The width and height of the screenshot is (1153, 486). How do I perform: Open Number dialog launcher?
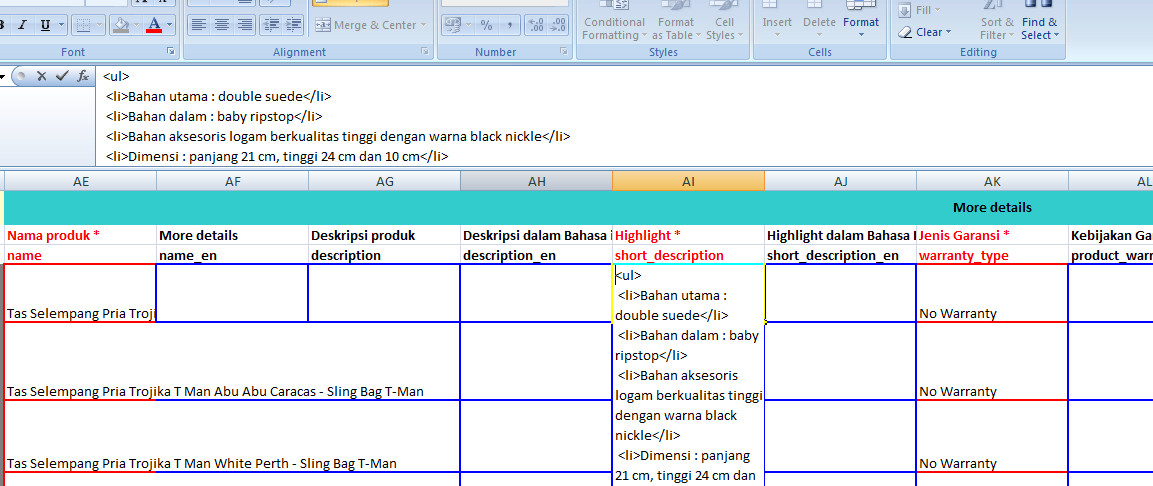tap(563, 51)
